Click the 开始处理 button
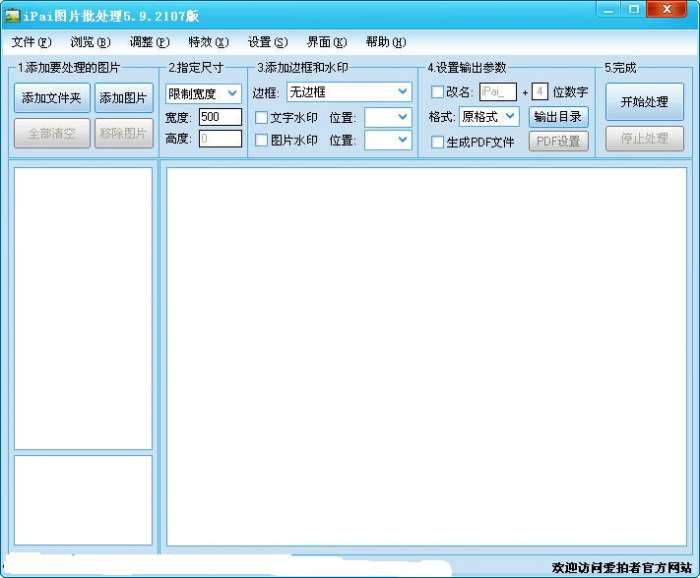 tap(644, 102)
